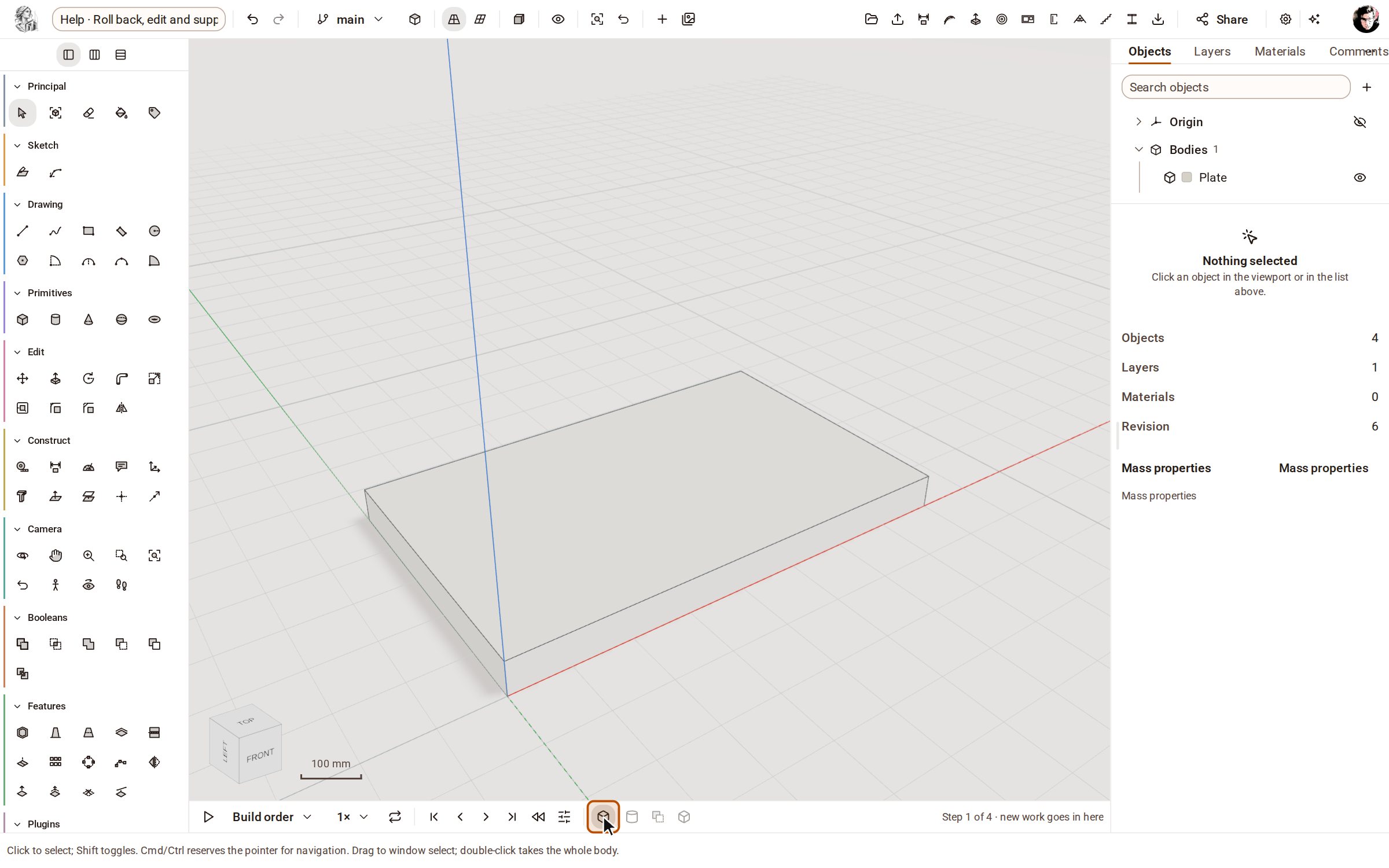The image size is (1389, 868).
Task: Collapse the Bodies tree group
Action: click(x=1138, y=149)
